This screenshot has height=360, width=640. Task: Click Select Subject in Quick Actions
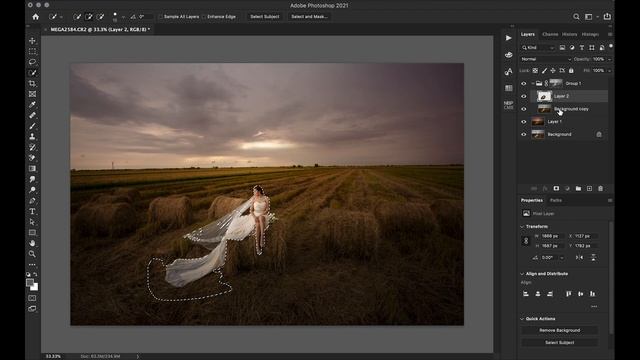pyautogui.click(x=560, y=342)
